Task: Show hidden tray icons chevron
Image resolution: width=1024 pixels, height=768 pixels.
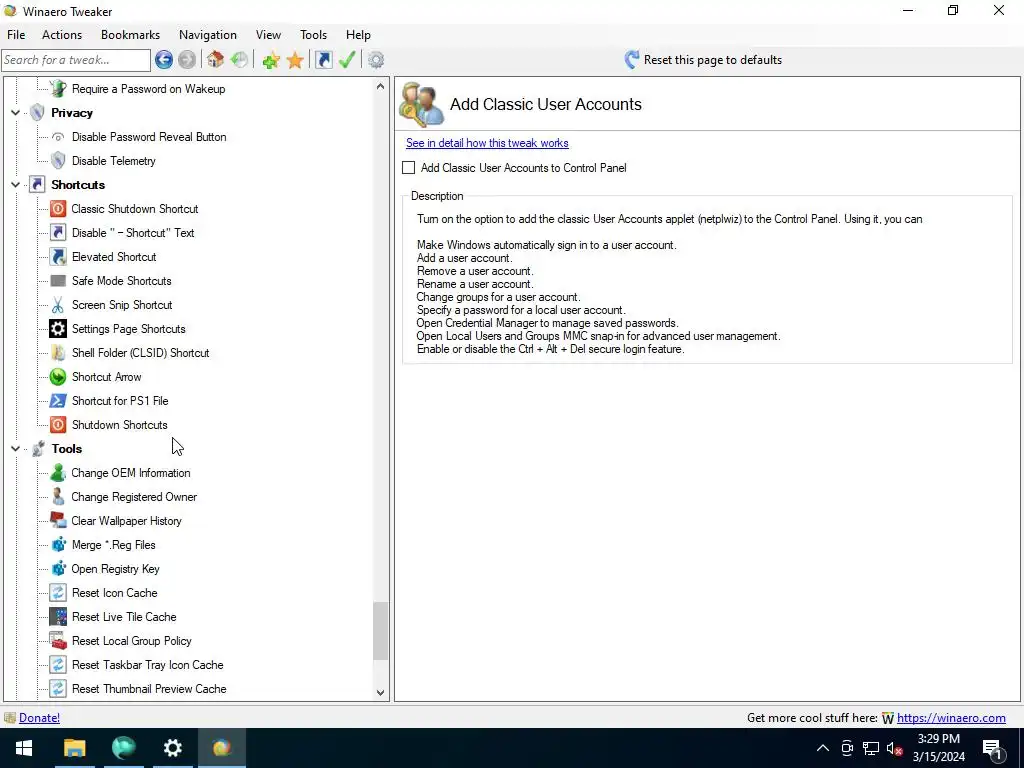Action: point(823,748)
